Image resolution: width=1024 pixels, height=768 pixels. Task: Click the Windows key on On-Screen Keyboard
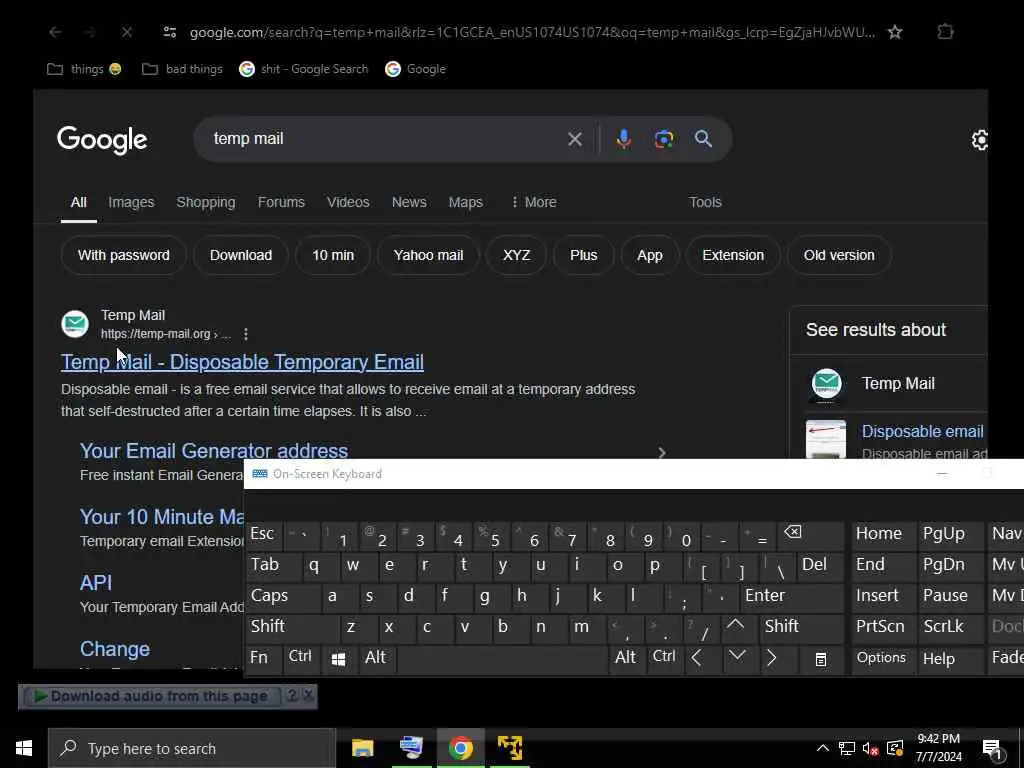coord(338,660)
